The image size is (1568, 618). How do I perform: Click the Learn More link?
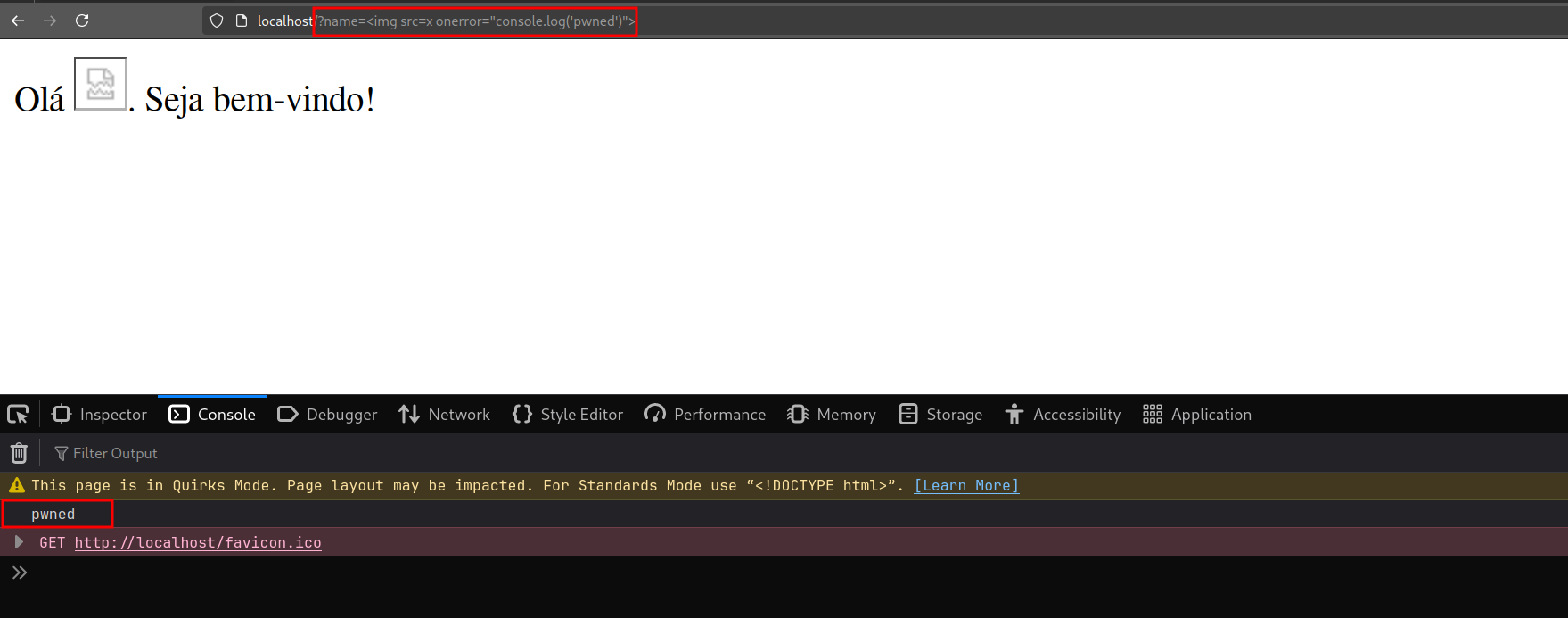click(x=966, y=486)
